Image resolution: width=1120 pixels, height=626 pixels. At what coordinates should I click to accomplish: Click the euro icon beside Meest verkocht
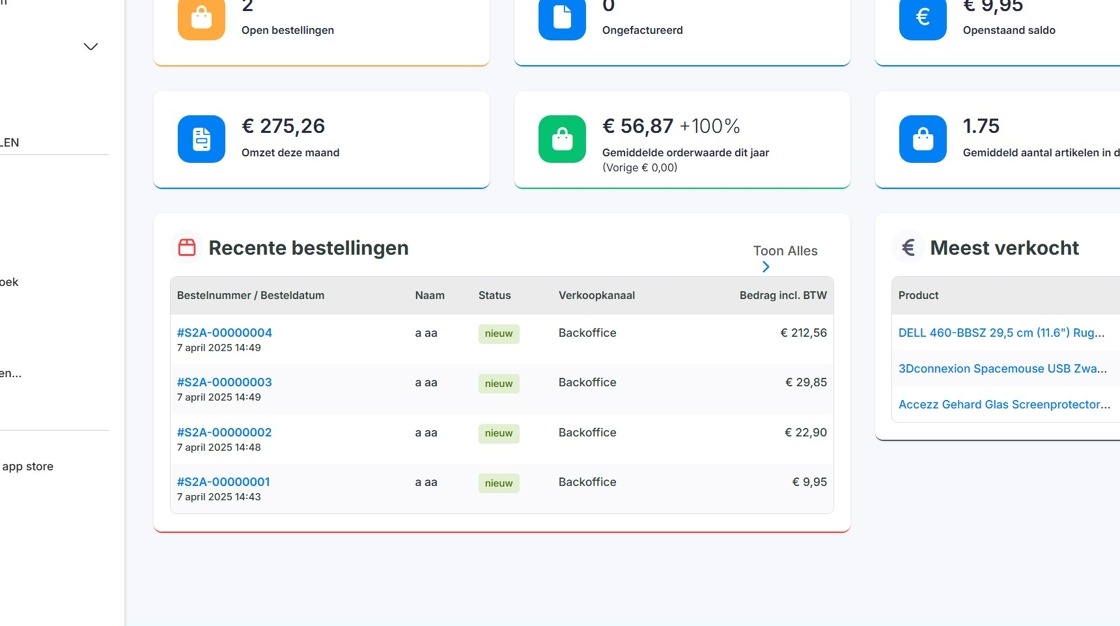coord(908,247)
